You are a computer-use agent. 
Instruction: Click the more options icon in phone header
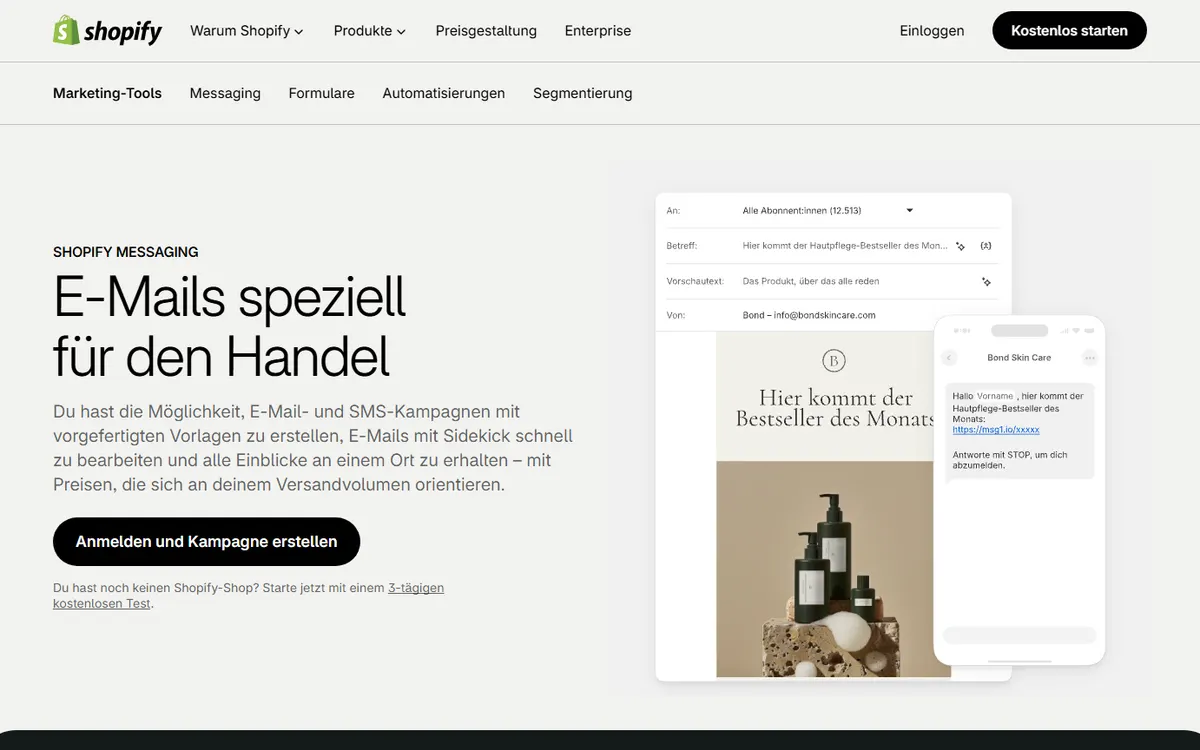point(1089,358)
